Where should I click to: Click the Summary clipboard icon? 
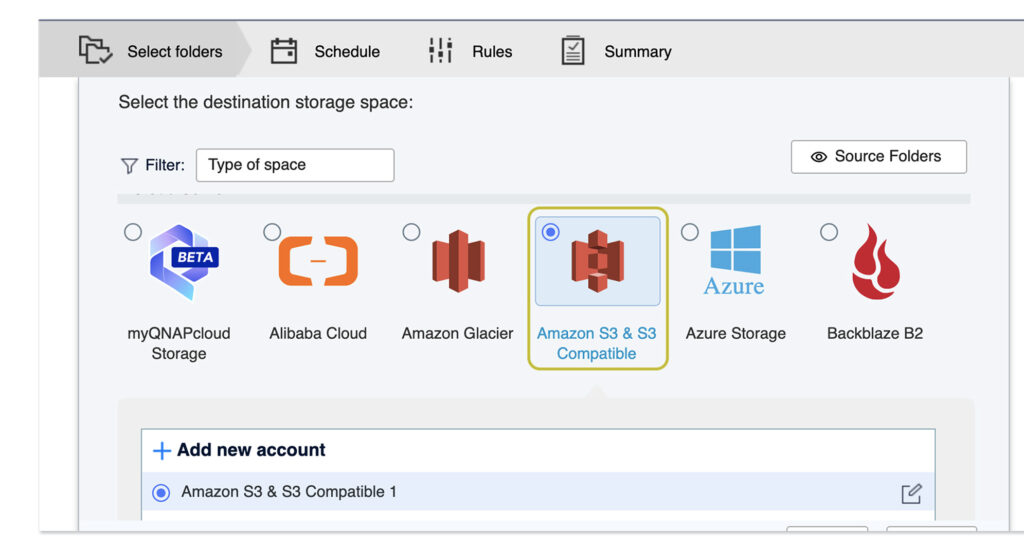[573, 50]
